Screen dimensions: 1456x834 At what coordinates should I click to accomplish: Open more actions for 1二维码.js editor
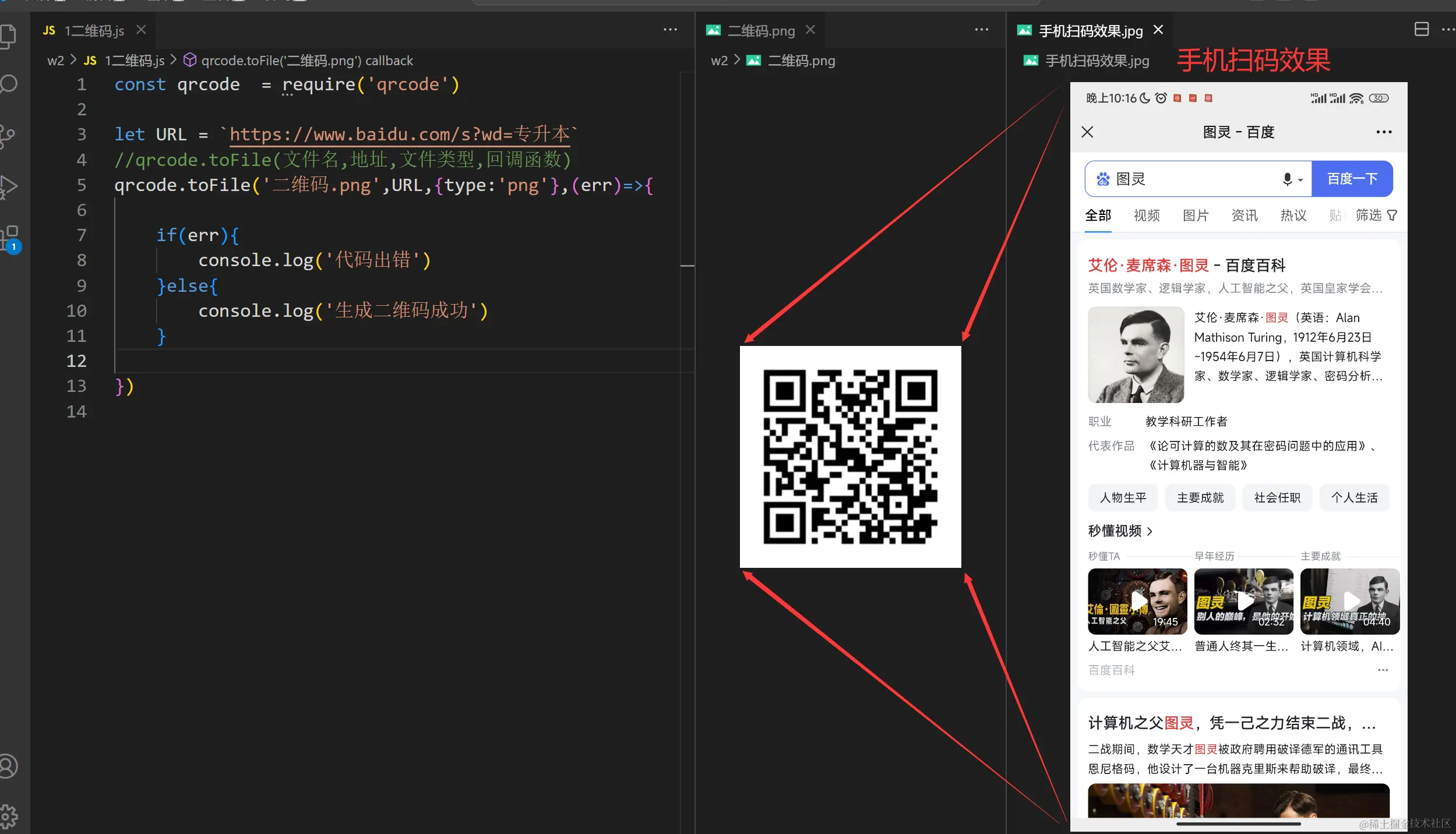(x=670, y=30)
